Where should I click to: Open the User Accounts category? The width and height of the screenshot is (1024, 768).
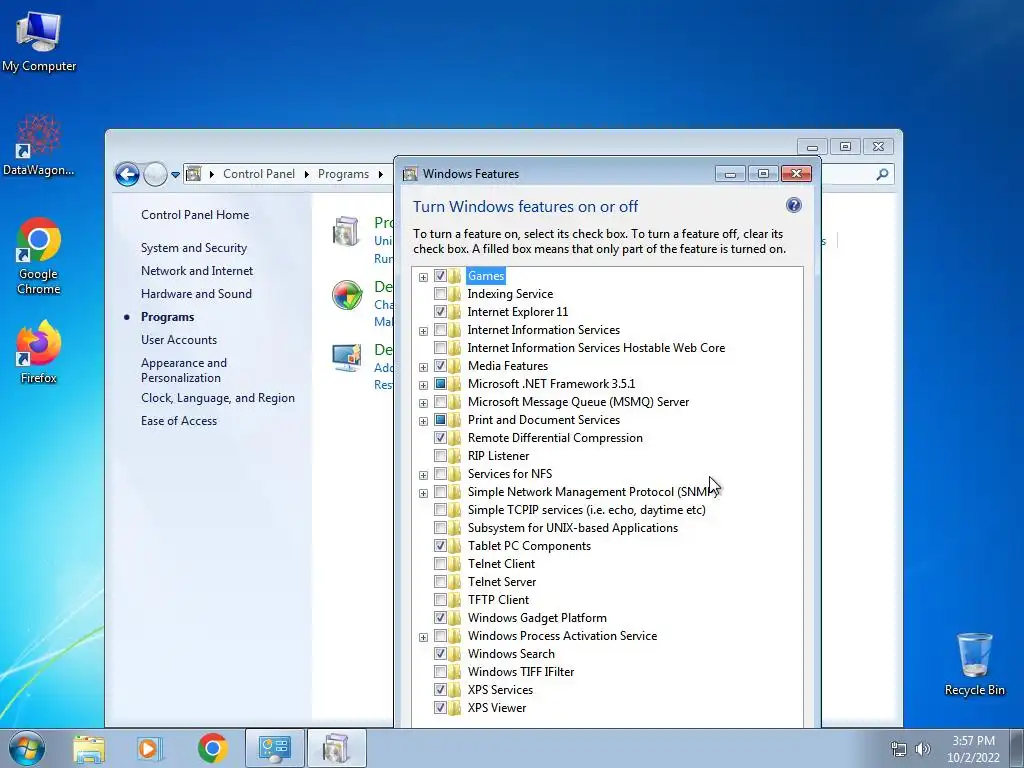coord(179,340)
